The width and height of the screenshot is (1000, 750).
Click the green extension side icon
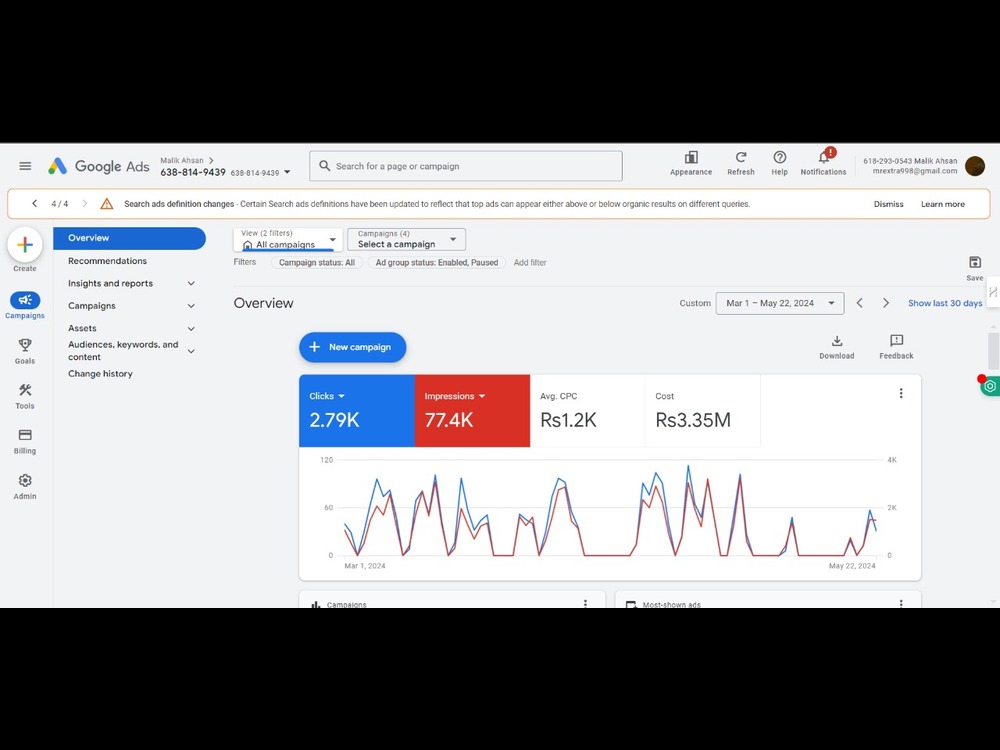pos(990,386)
